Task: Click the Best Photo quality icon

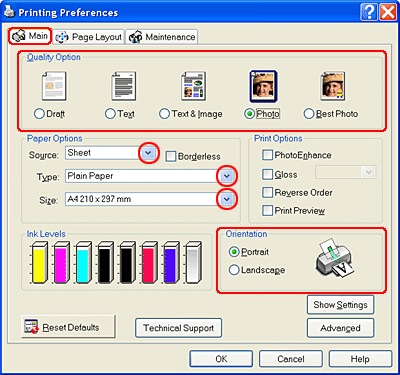Action: [x=333, y=86]
